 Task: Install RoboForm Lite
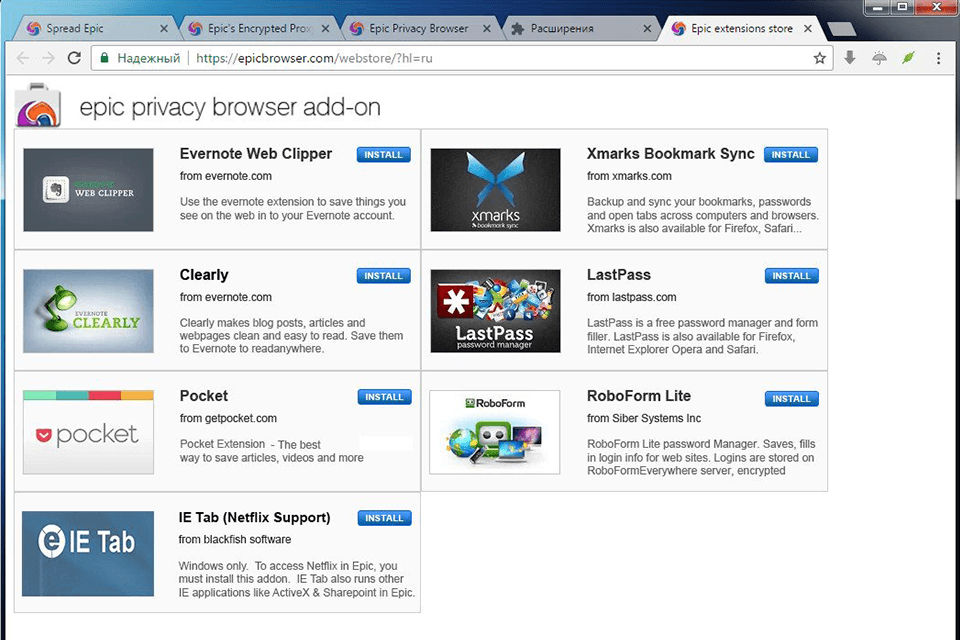coord(791,399)
